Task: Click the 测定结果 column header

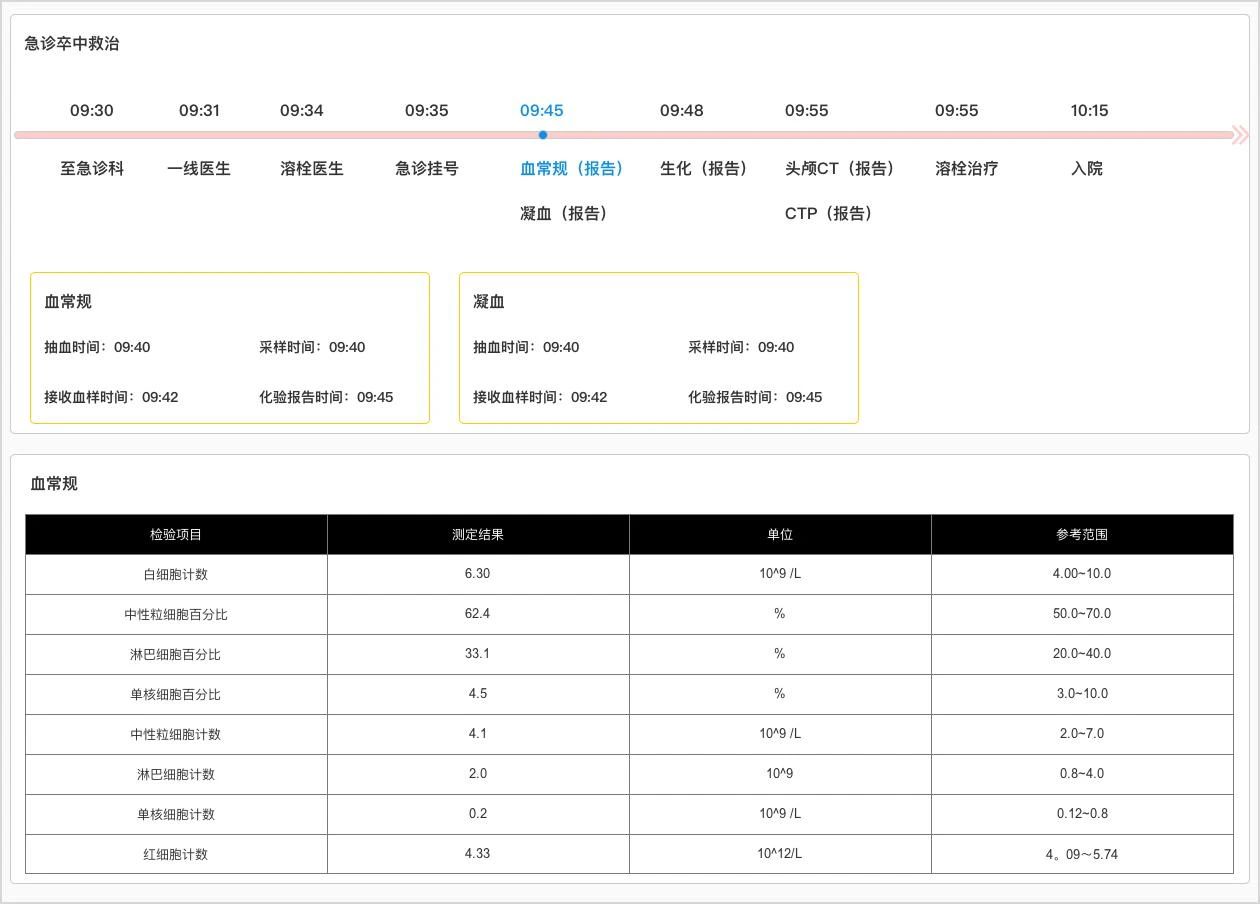Action: point(478,534)
